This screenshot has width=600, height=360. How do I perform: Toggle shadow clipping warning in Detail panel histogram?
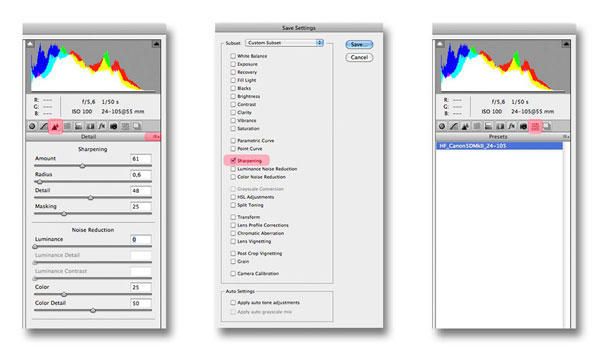tap(30, 44)
